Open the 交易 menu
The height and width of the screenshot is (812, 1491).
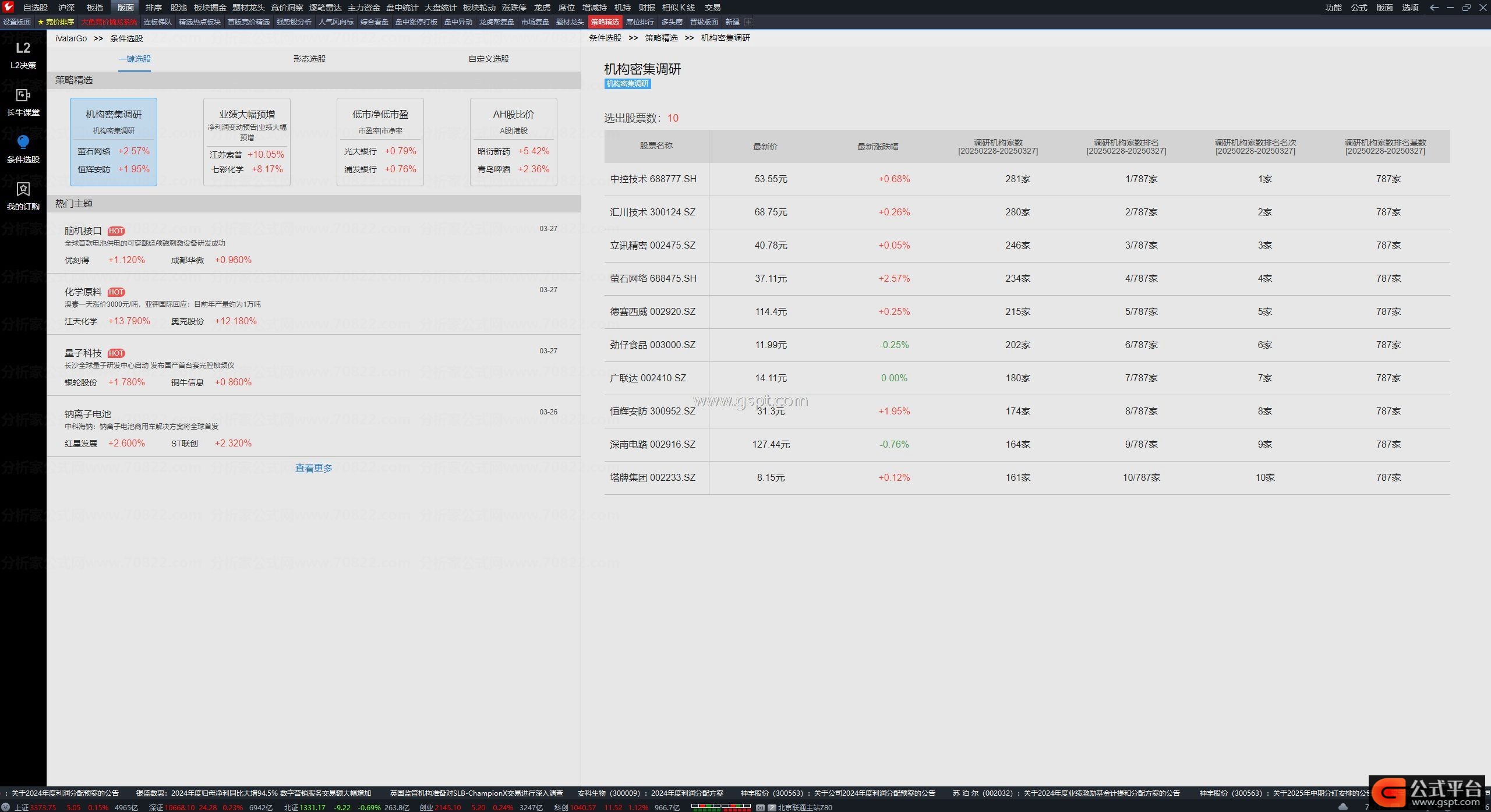pos(712,8)
